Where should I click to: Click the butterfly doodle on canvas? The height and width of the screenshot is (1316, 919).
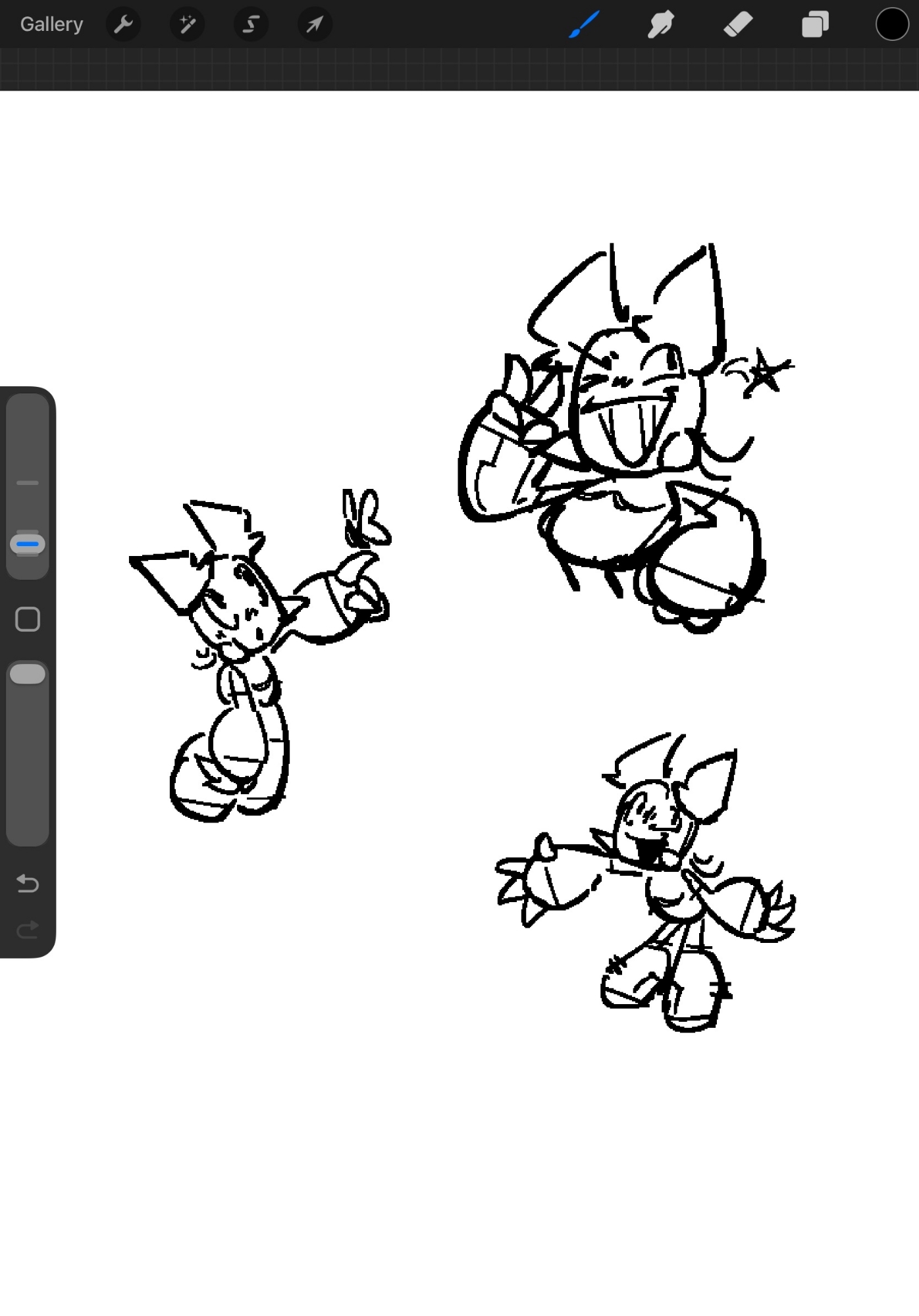point(365,520)
